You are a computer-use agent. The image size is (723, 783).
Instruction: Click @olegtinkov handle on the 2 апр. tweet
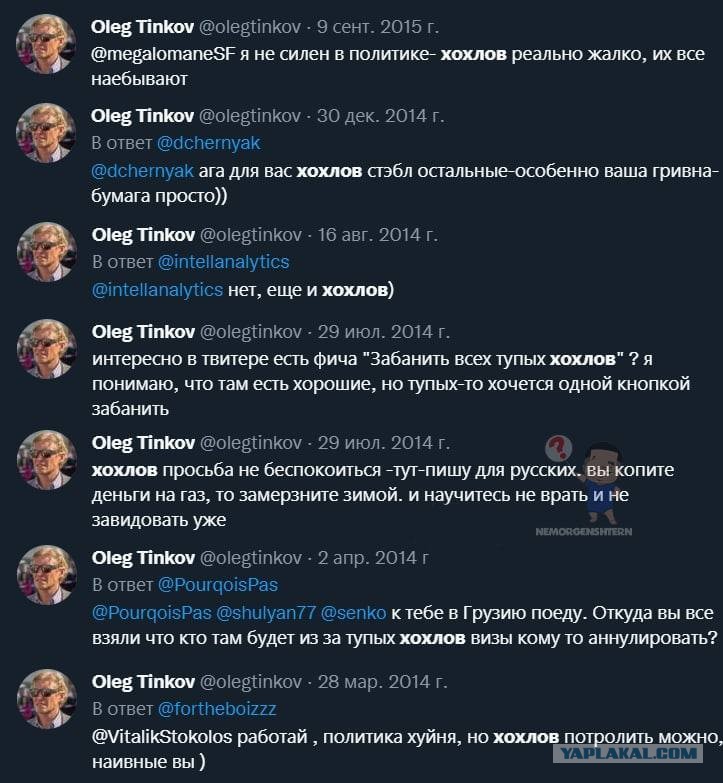point(251,557)
